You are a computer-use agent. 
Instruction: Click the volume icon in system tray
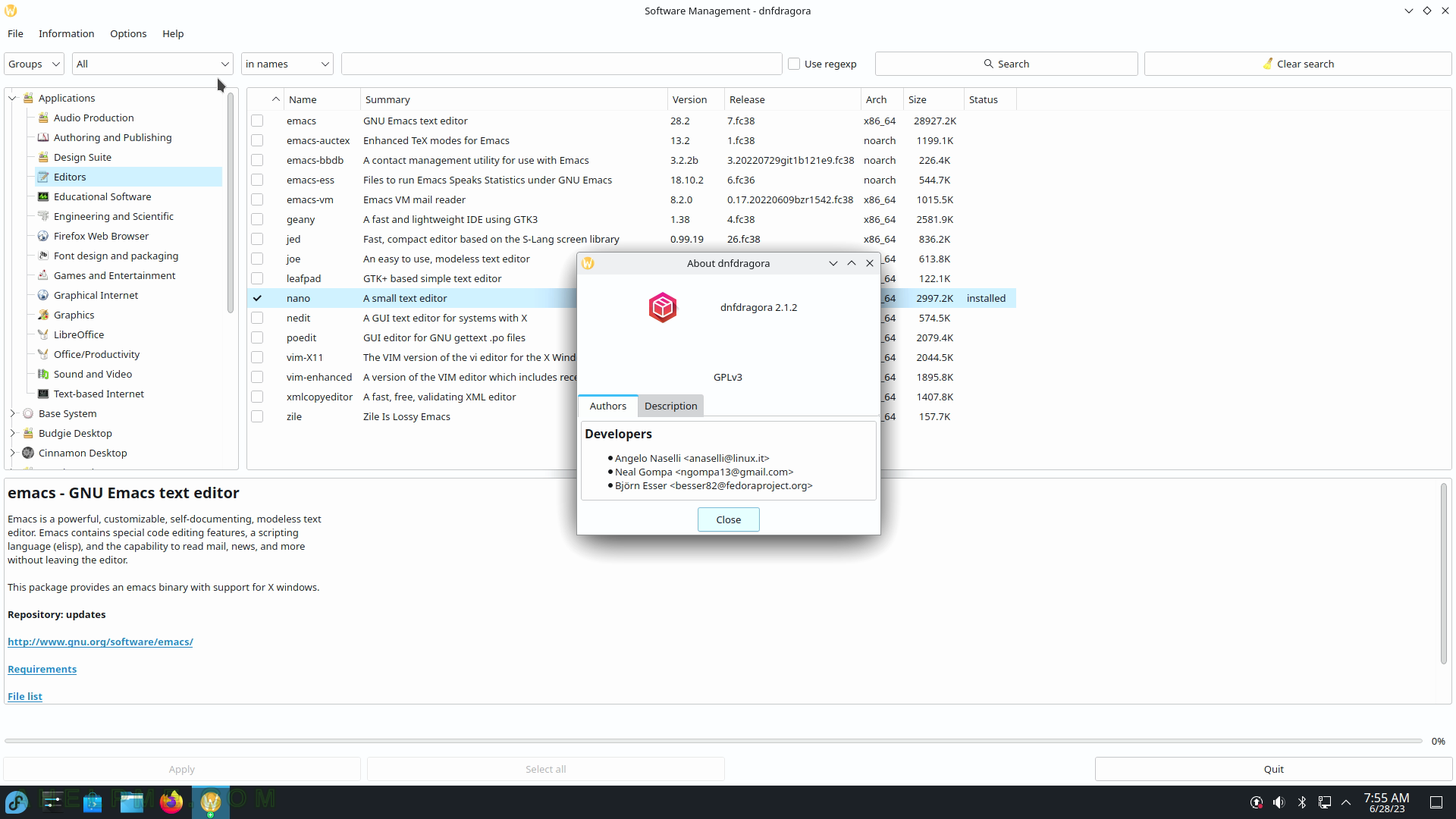[x=1279, y=802]
